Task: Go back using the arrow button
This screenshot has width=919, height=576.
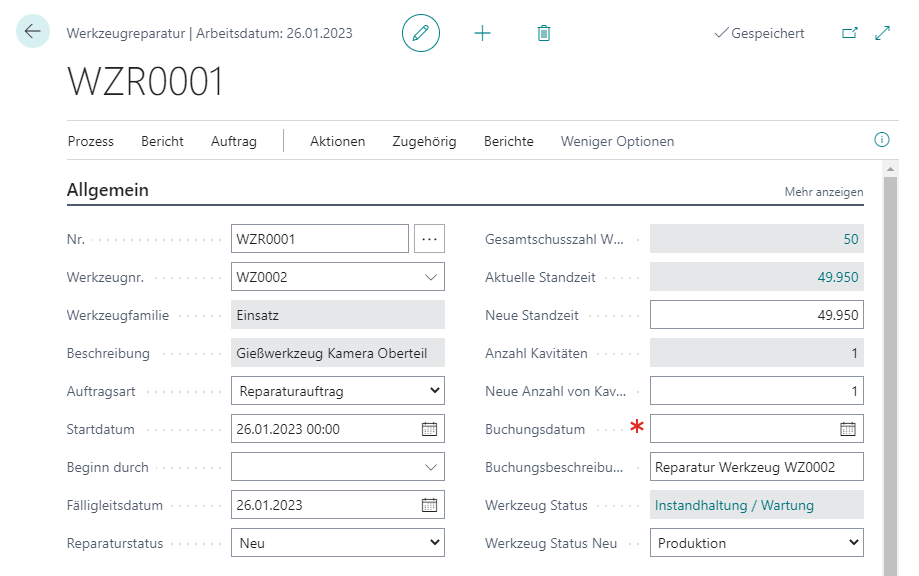Action: point(32,31)
